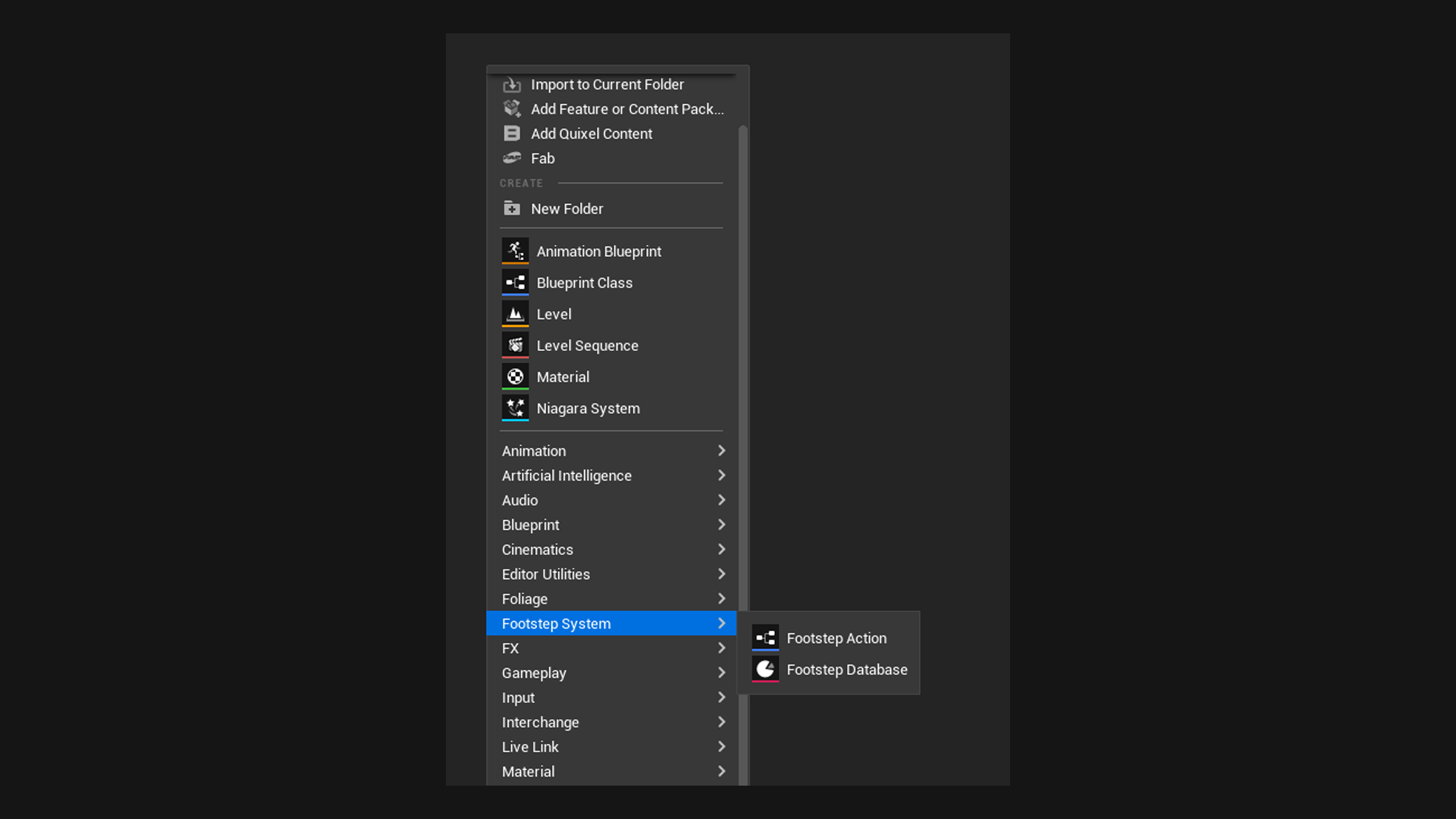This screenshot has width=1456, height=819.
Task: Click the New Folder icon
Action: pyautogui.click(x=512, y=208)
